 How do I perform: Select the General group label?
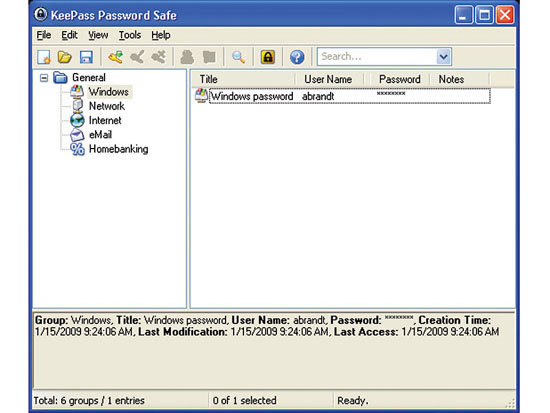click(89, 78)
